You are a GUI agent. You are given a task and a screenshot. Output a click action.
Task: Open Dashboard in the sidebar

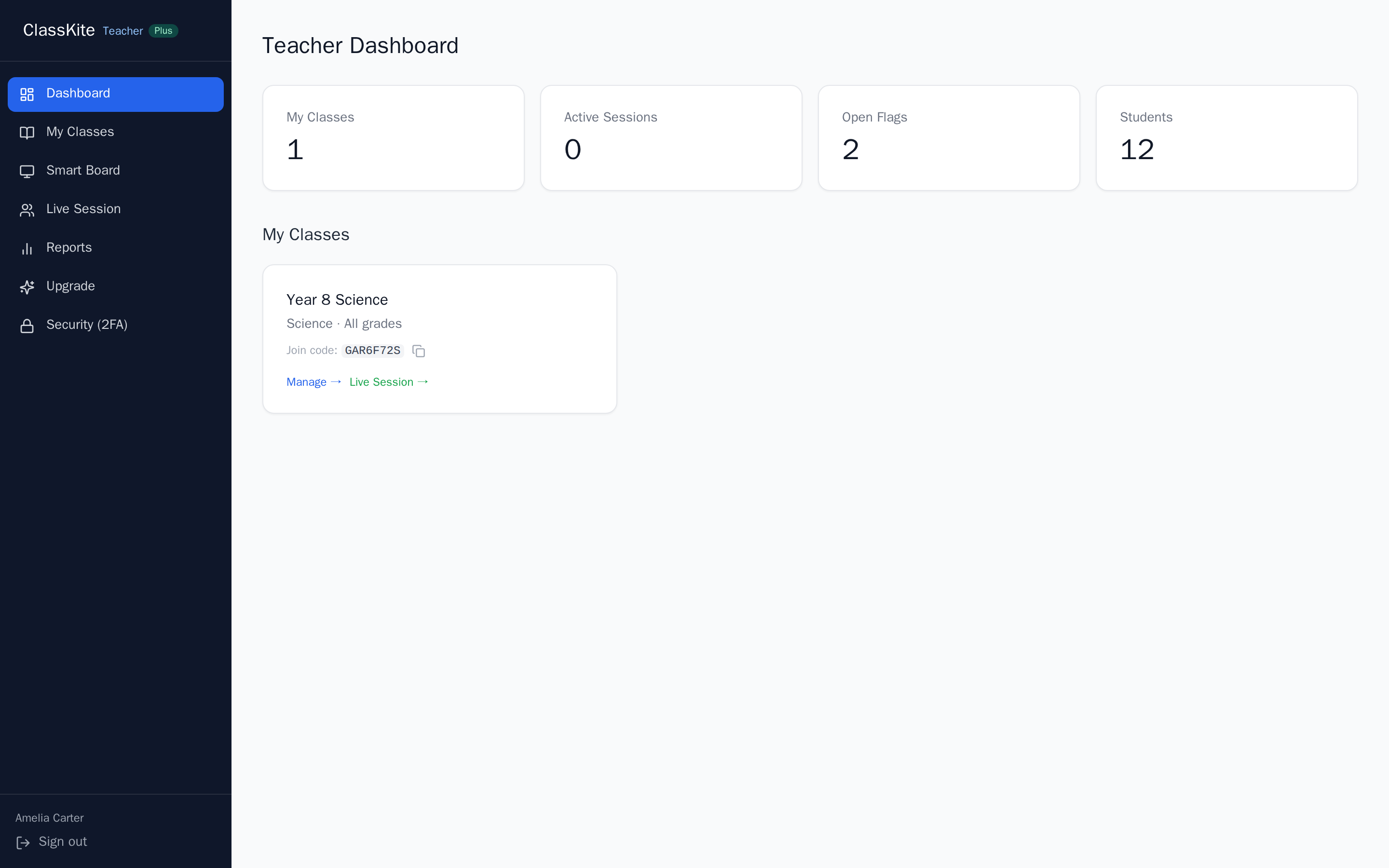(x=115, y=94)
